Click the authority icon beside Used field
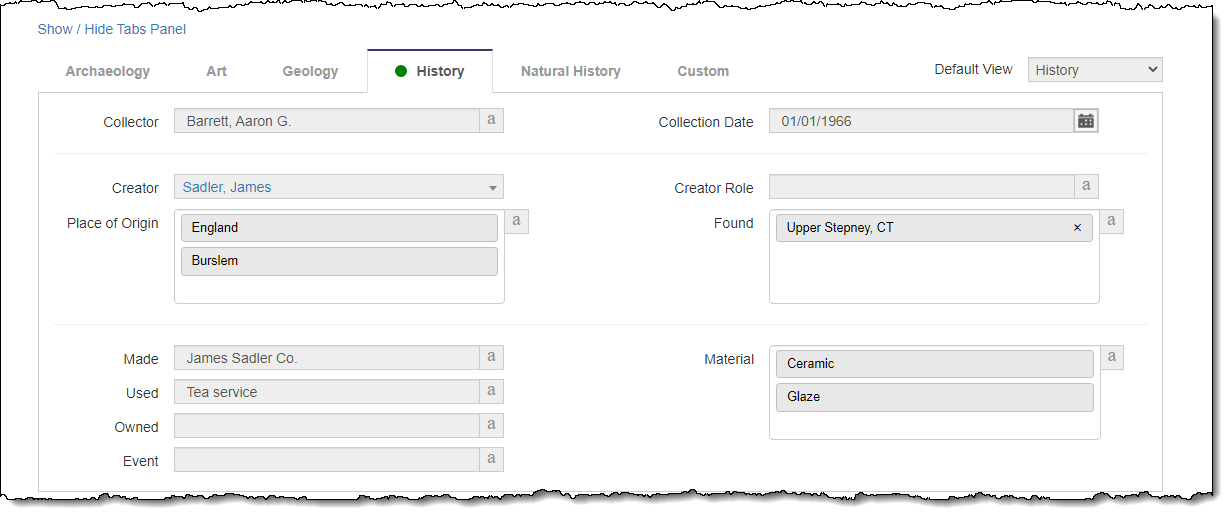Viewport: 1229px width, 515px height. (491, 392)
